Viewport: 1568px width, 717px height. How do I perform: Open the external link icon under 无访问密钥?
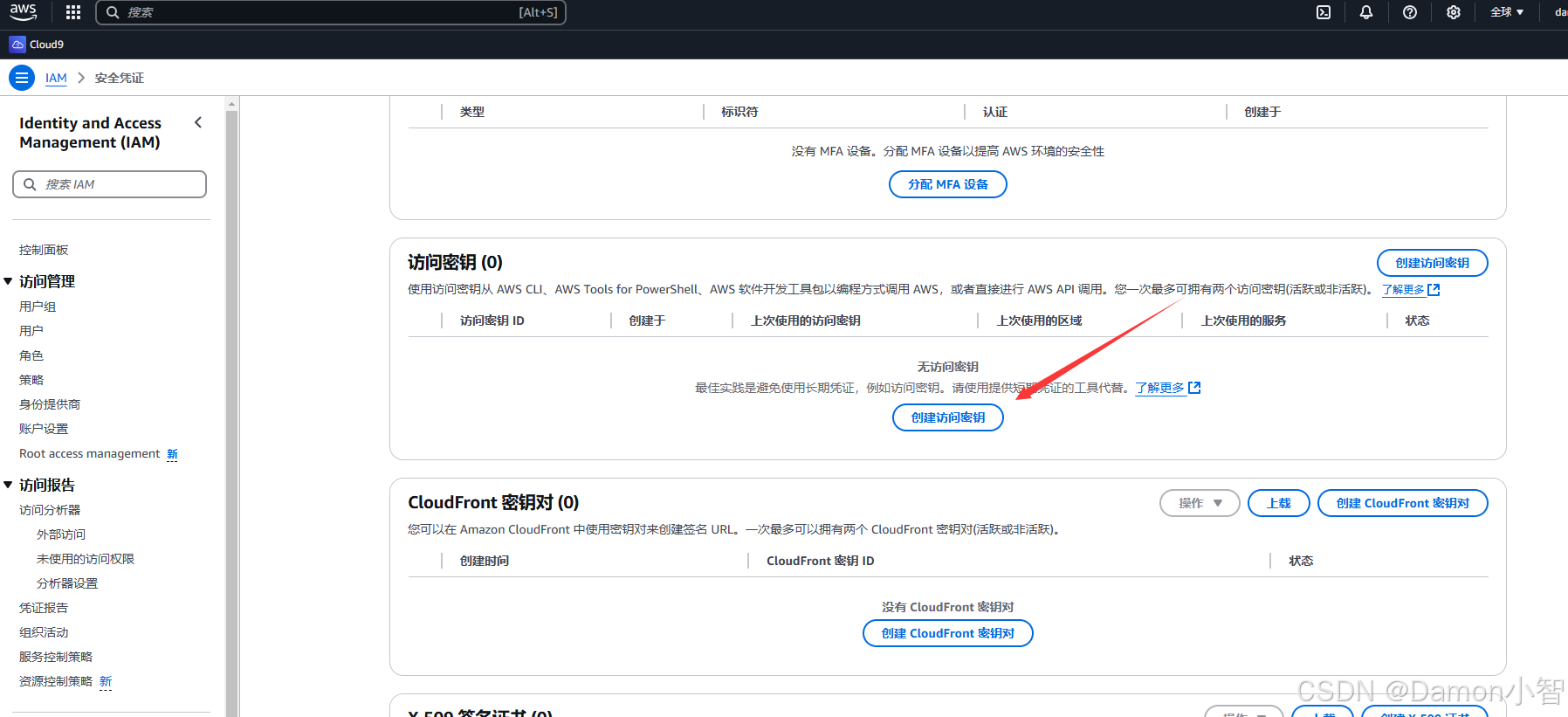pos(1195,388)
